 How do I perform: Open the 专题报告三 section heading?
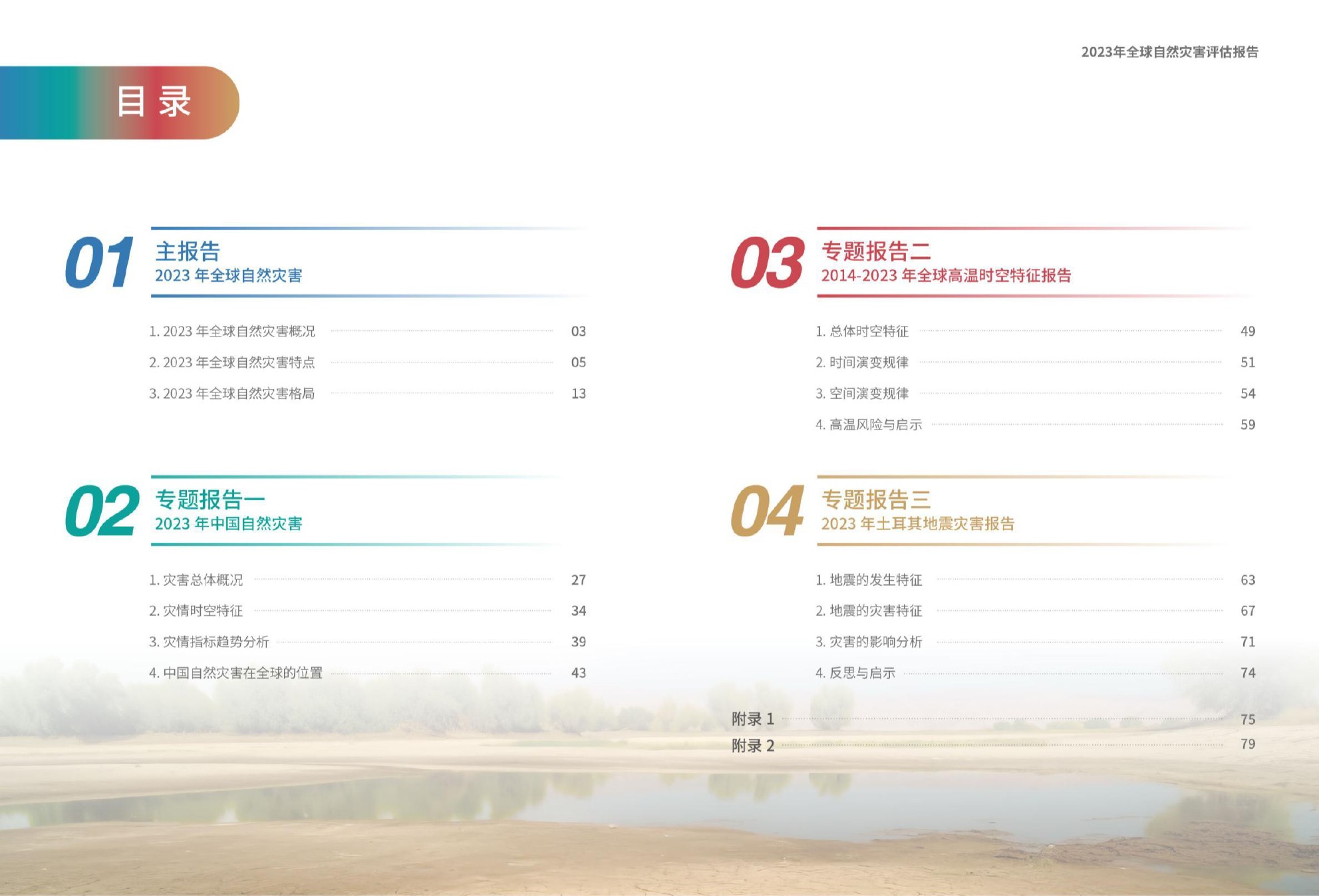point(876,500)
